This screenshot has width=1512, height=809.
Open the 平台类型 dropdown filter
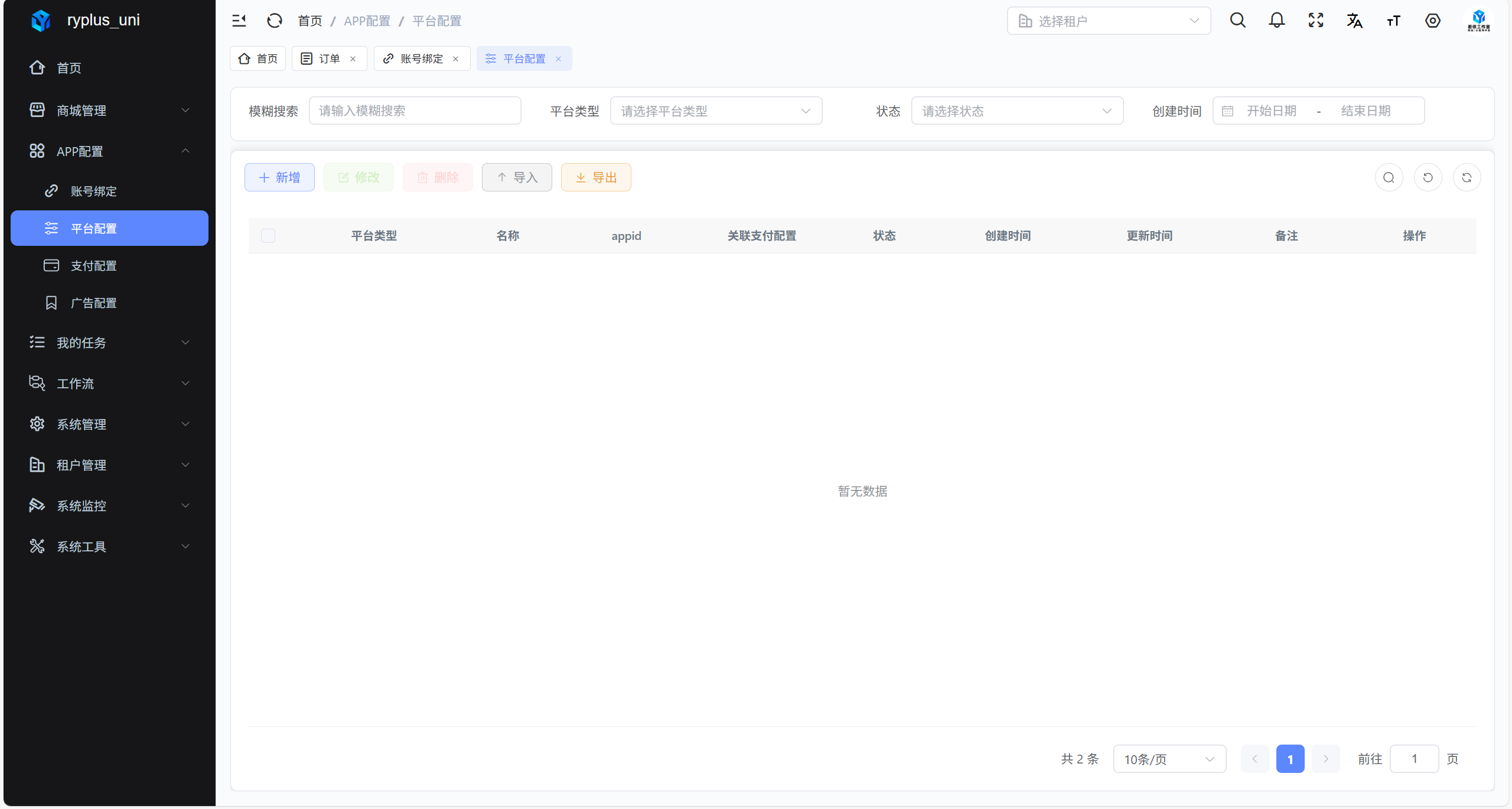point(715,111)
